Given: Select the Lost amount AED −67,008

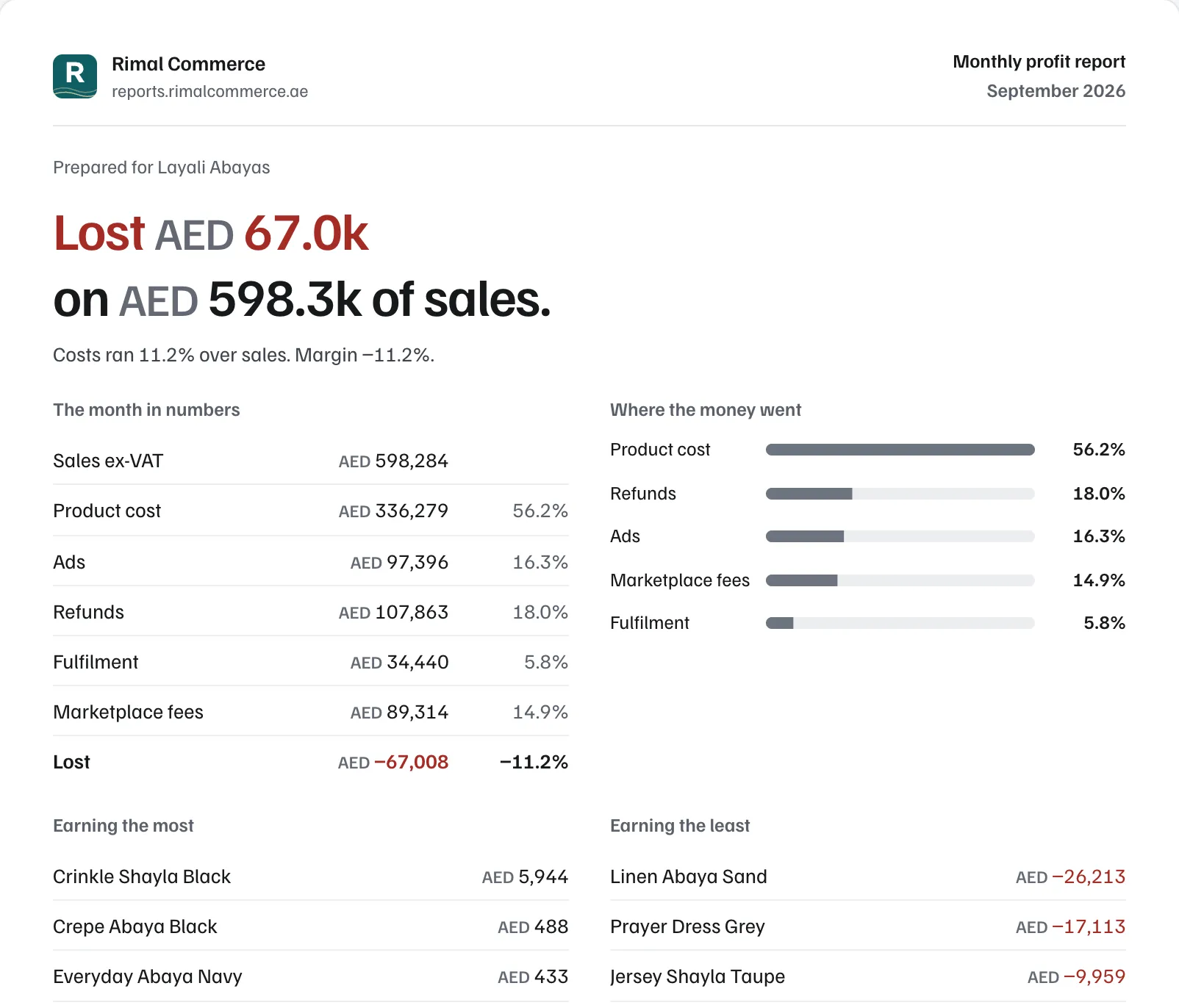Looking at the screenshot, I should [x=393, y=763].
